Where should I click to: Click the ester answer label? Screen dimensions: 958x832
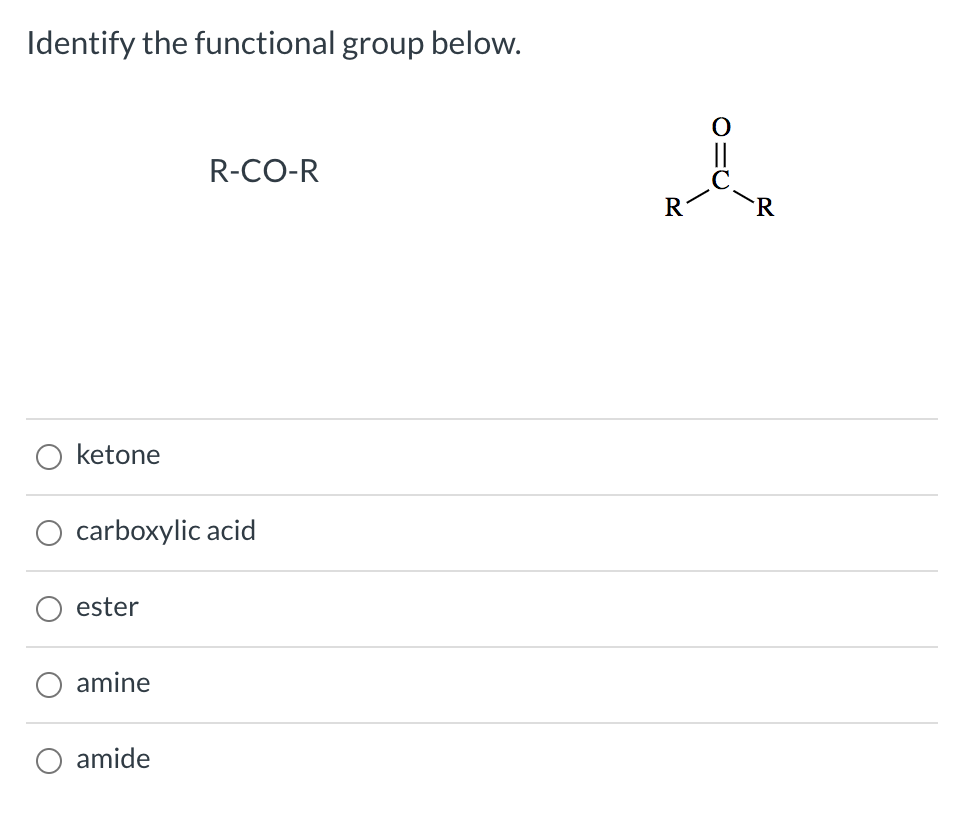pyautogui.click(x=107, y=607)
